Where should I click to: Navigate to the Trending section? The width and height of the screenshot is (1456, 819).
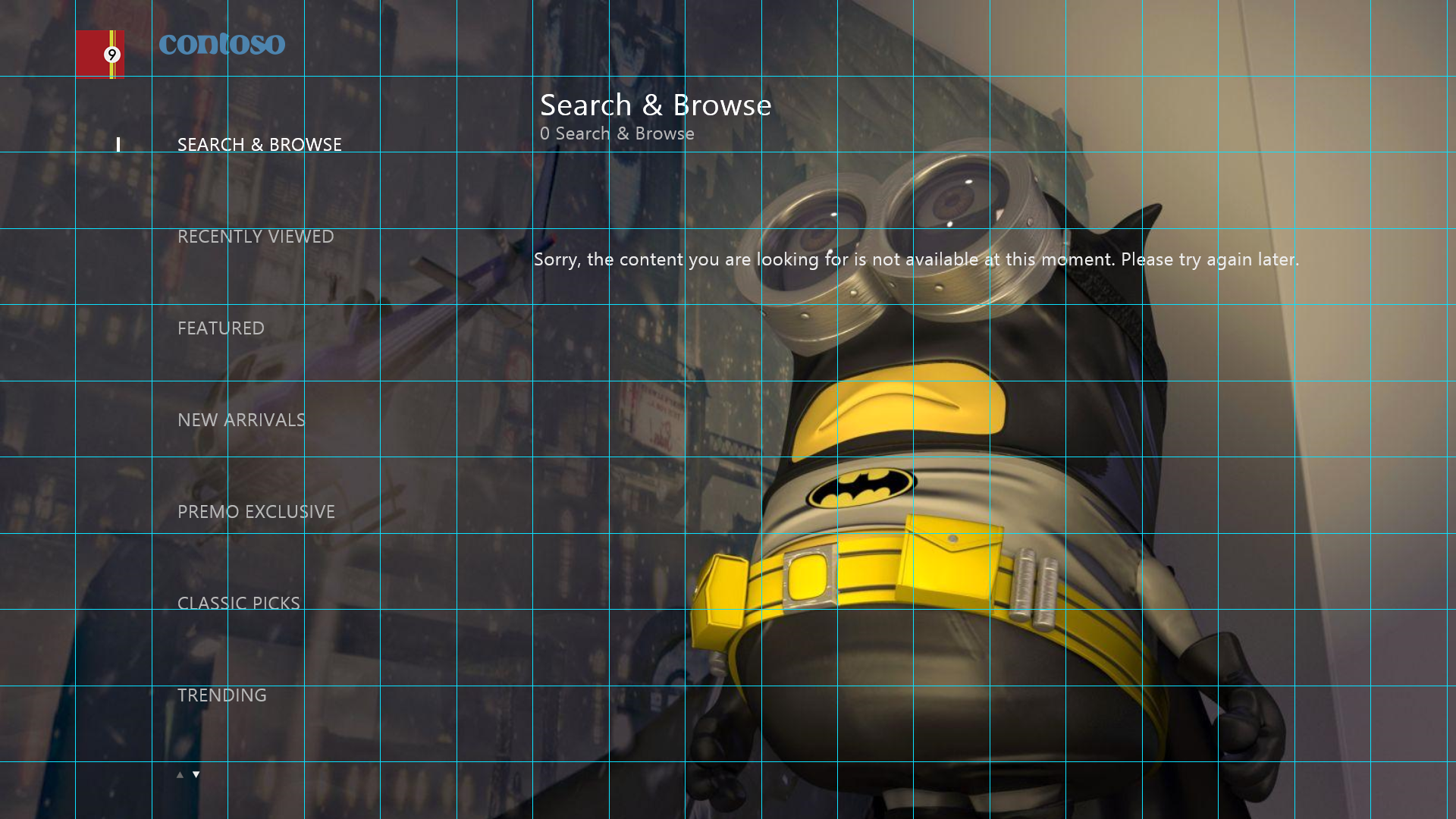221,695
